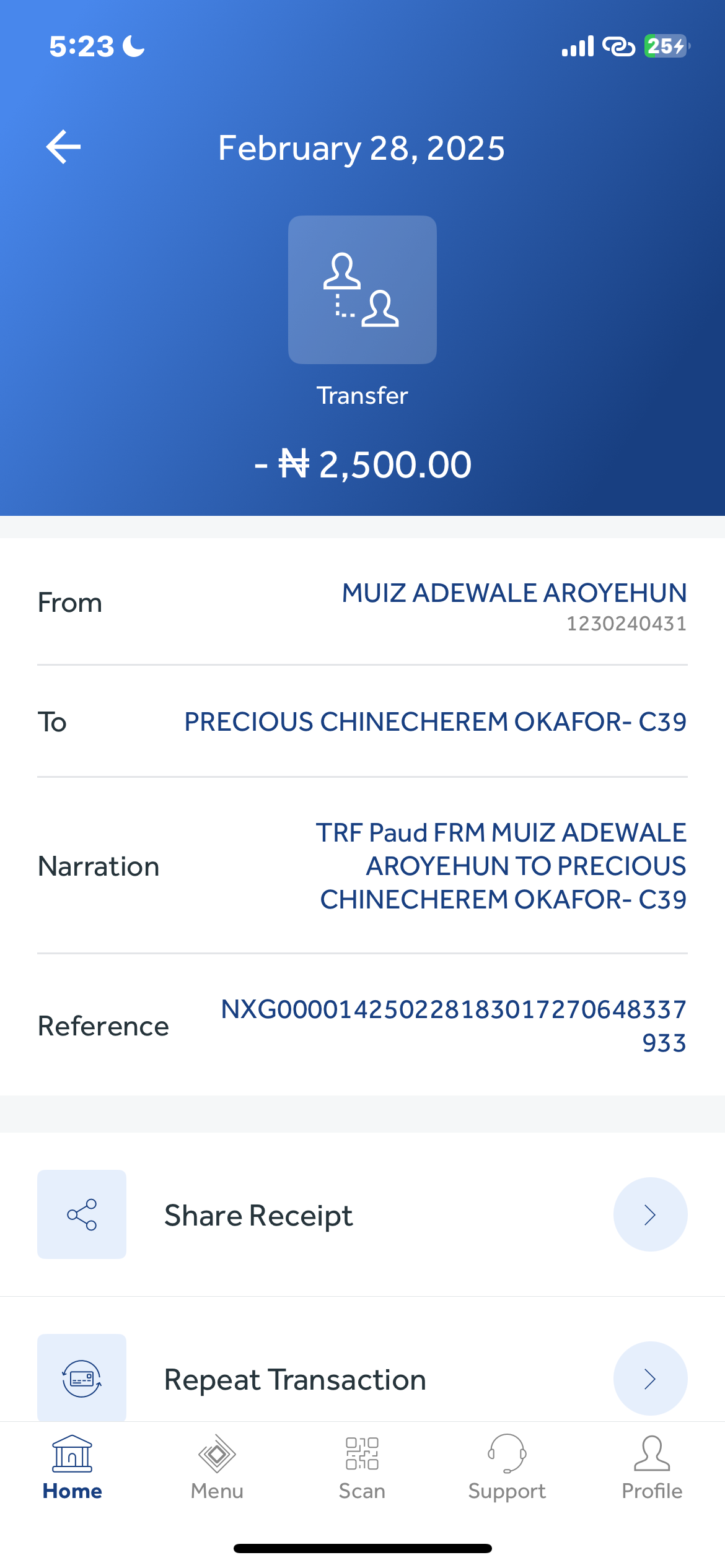Tap the repeat transaction card icon
Screen dimensions: 725x1568
pyautogui.click(x=82, y=1378)
